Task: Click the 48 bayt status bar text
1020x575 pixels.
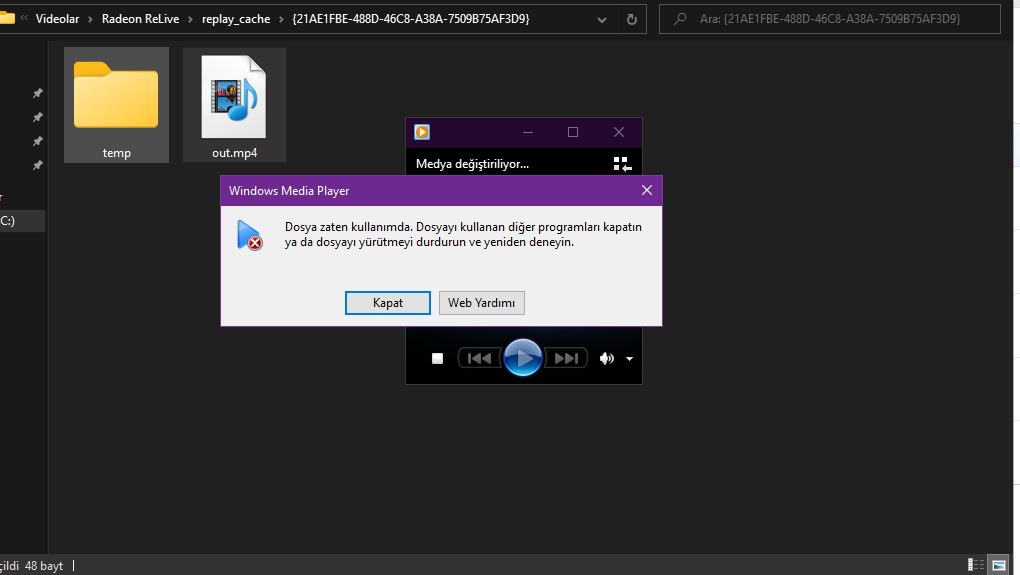Action: 44,566
